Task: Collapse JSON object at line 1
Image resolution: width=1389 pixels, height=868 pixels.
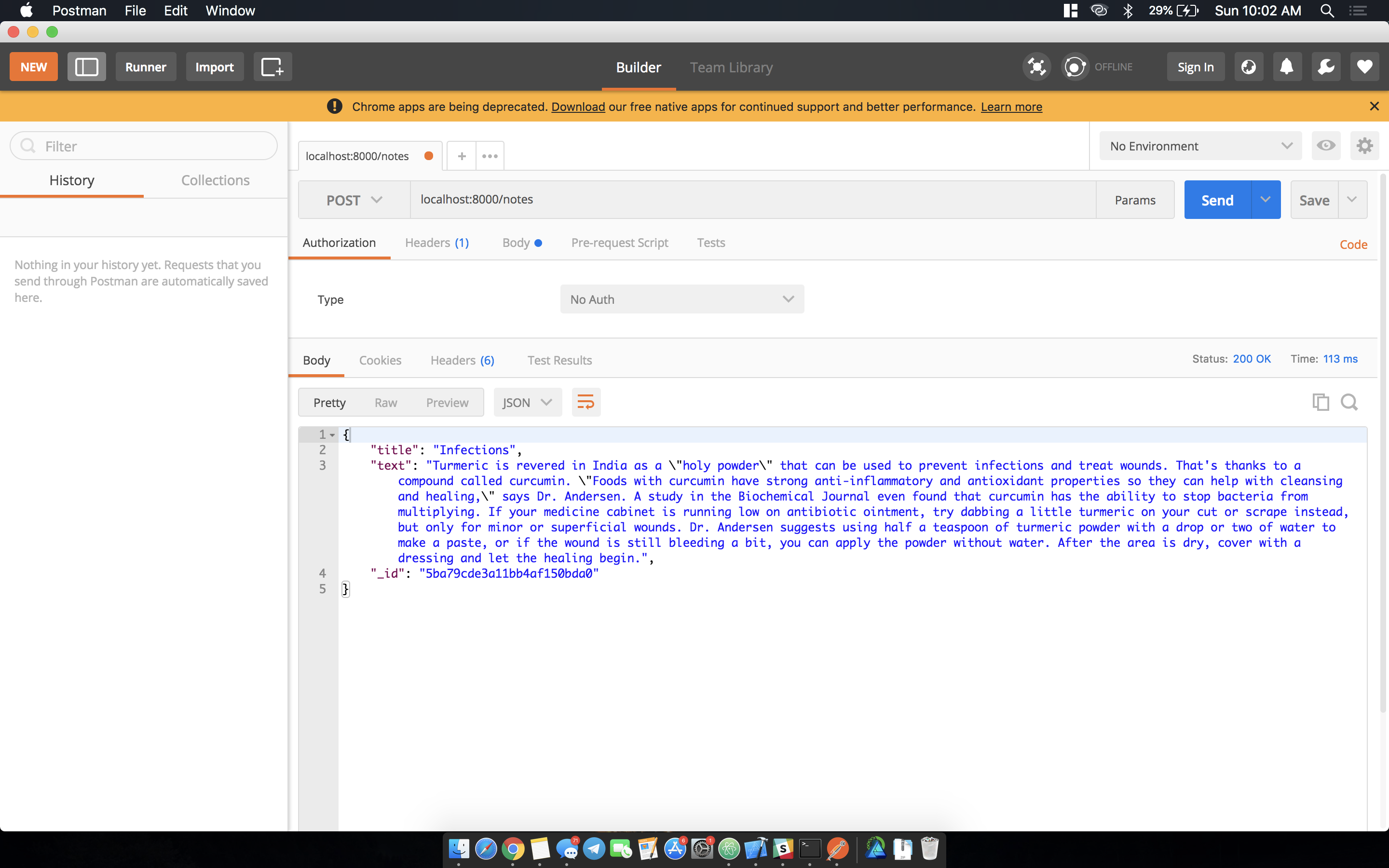Action: point(332,434)
